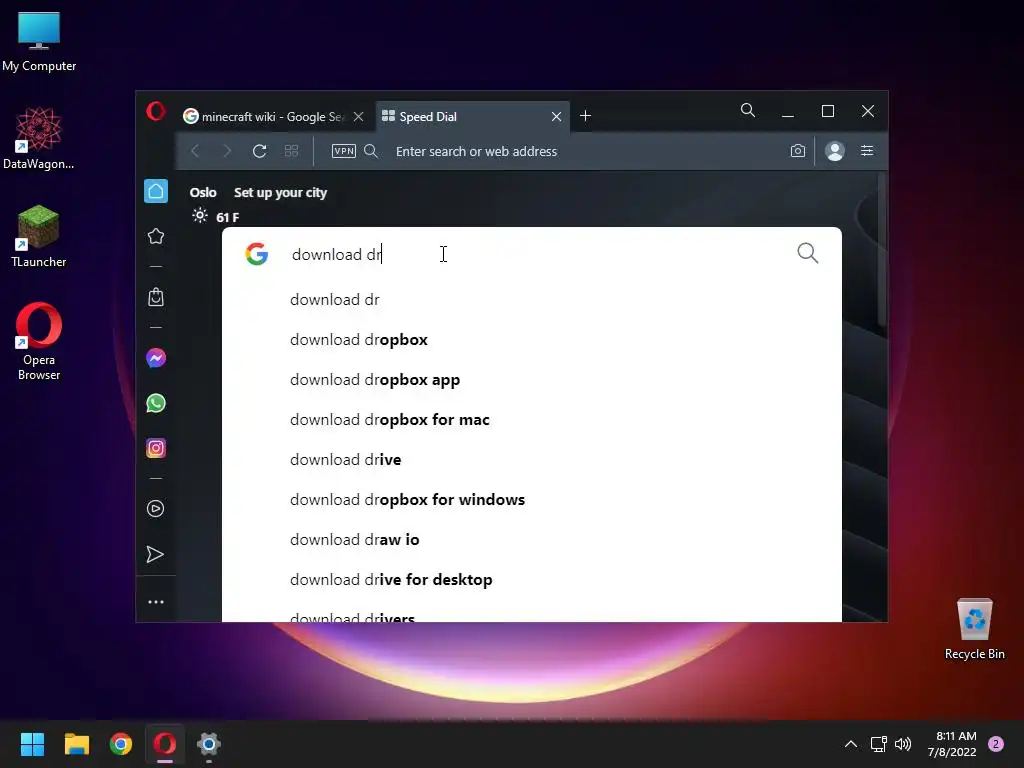1024x768 pixels.
Task: Open Recycle Bin on desktop
Action: (x=974, y=629)
